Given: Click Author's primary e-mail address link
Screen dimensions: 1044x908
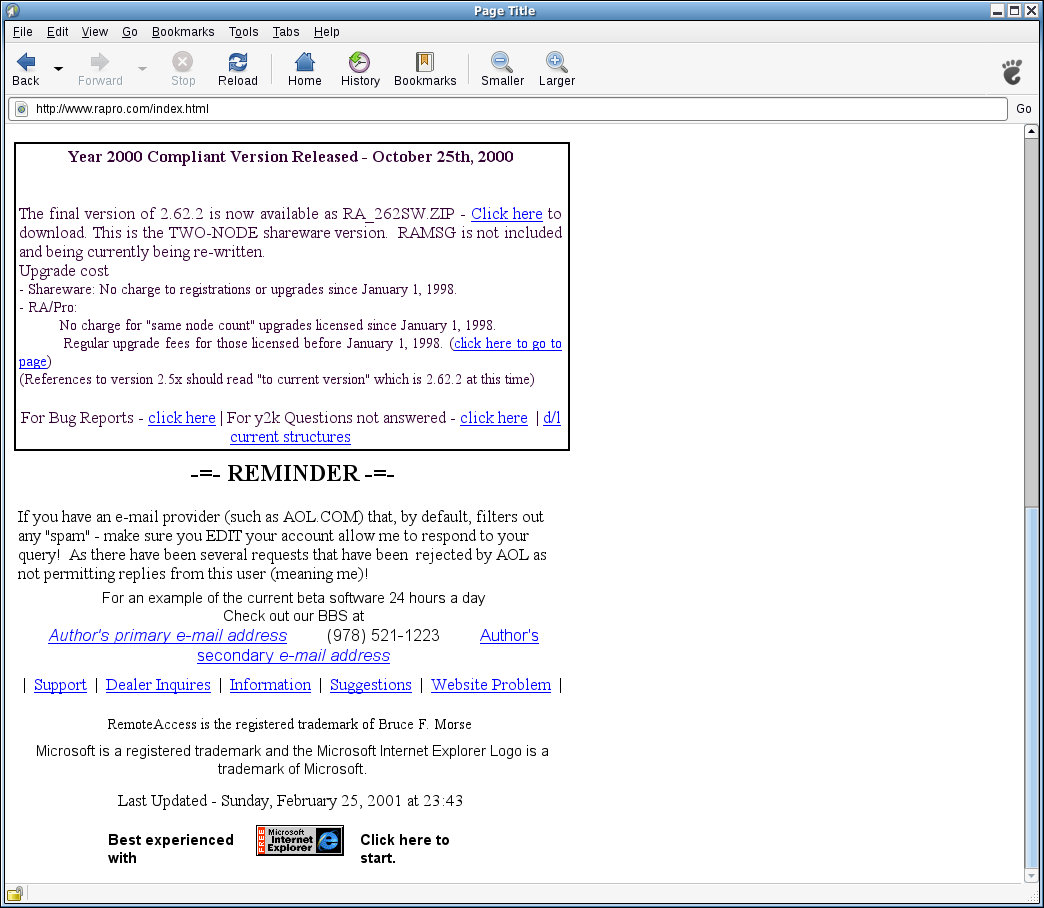Looking at the screenshot, I should click(168, 636).
